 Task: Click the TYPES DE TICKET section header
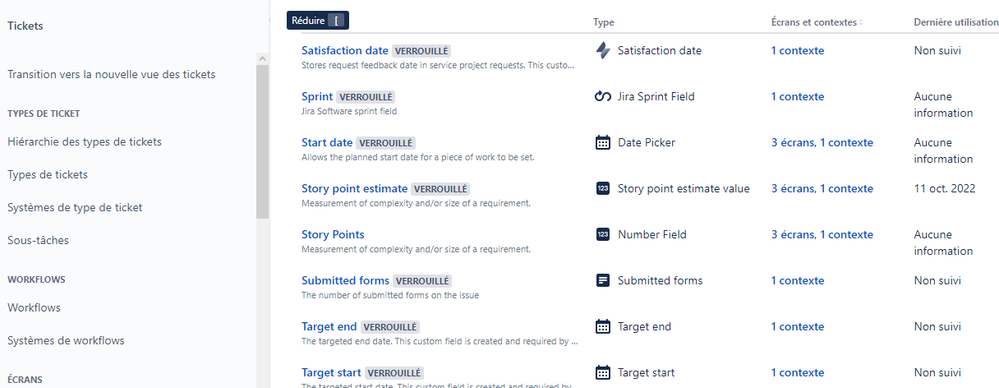44,114
